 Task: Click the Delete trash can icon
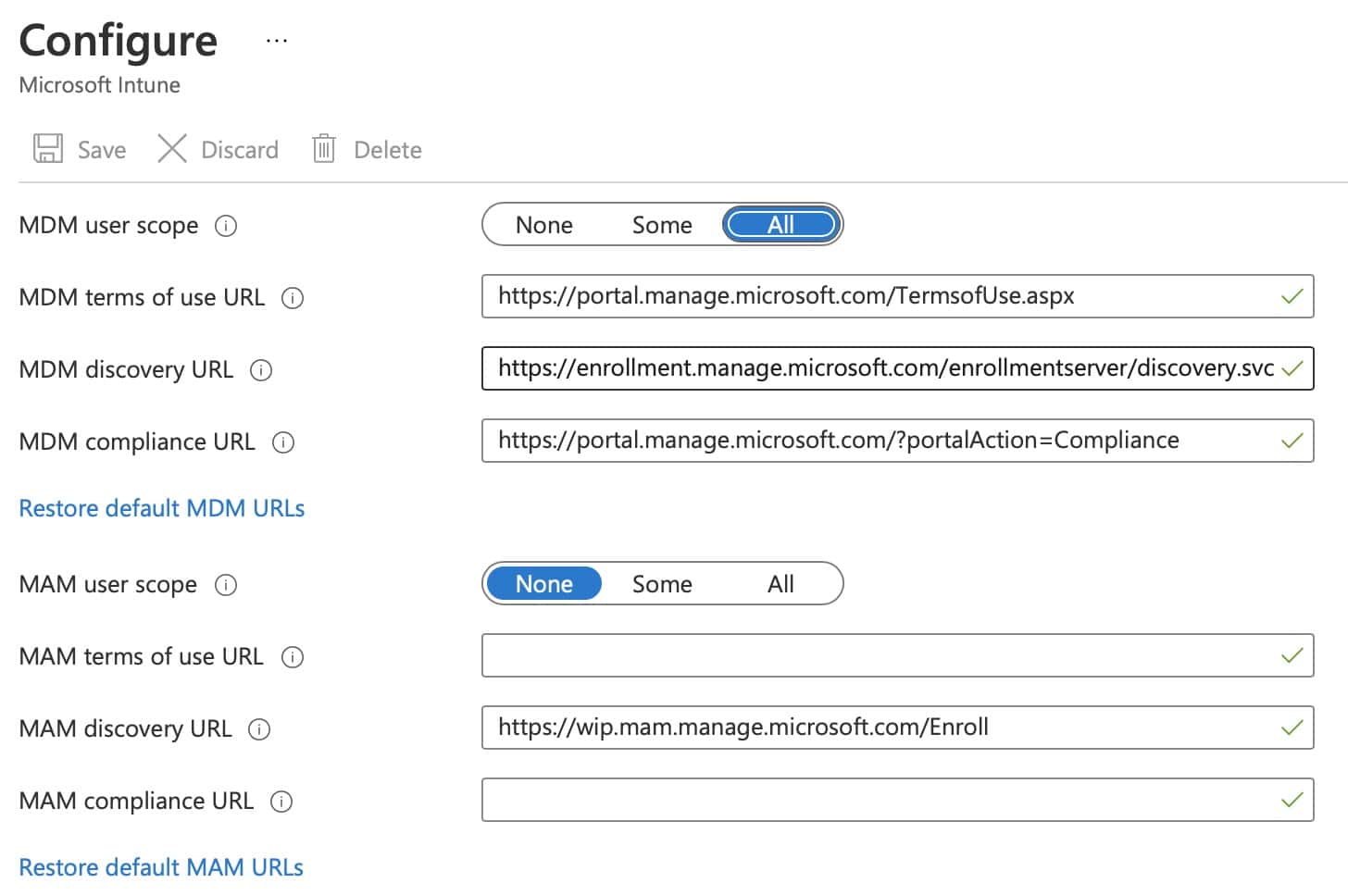[x=324, y=148]
